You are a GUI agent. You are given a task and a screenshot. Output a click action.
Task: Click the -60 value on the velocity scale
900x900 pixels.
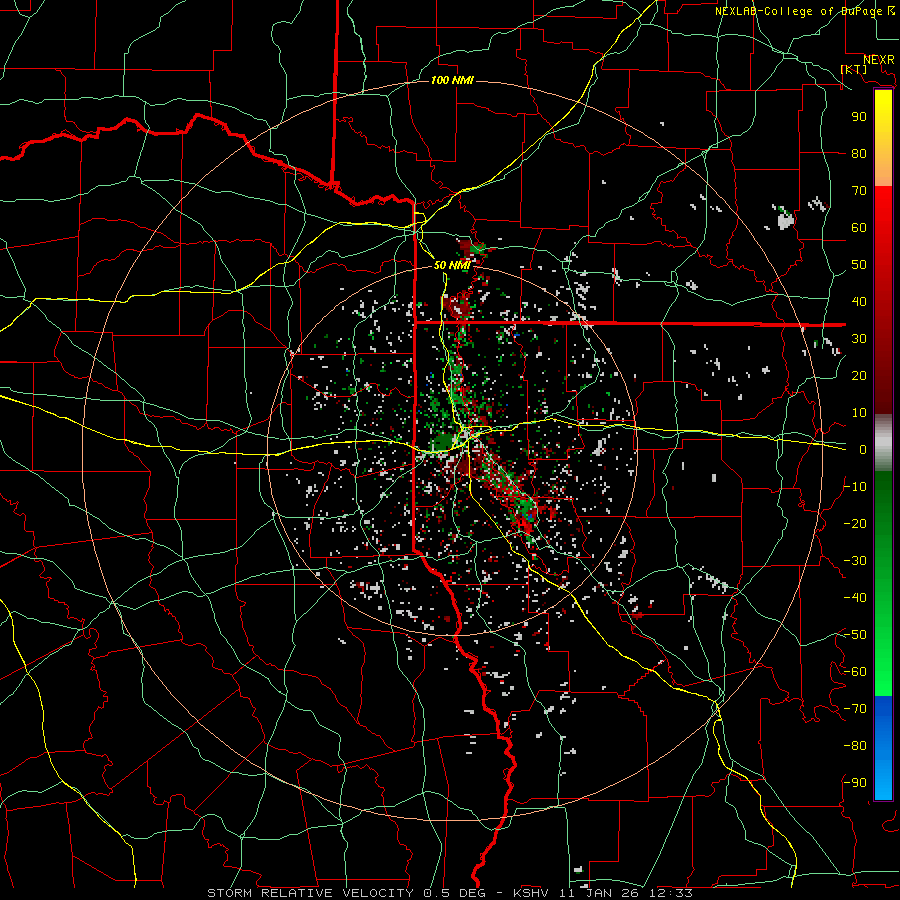click(855, 672)
